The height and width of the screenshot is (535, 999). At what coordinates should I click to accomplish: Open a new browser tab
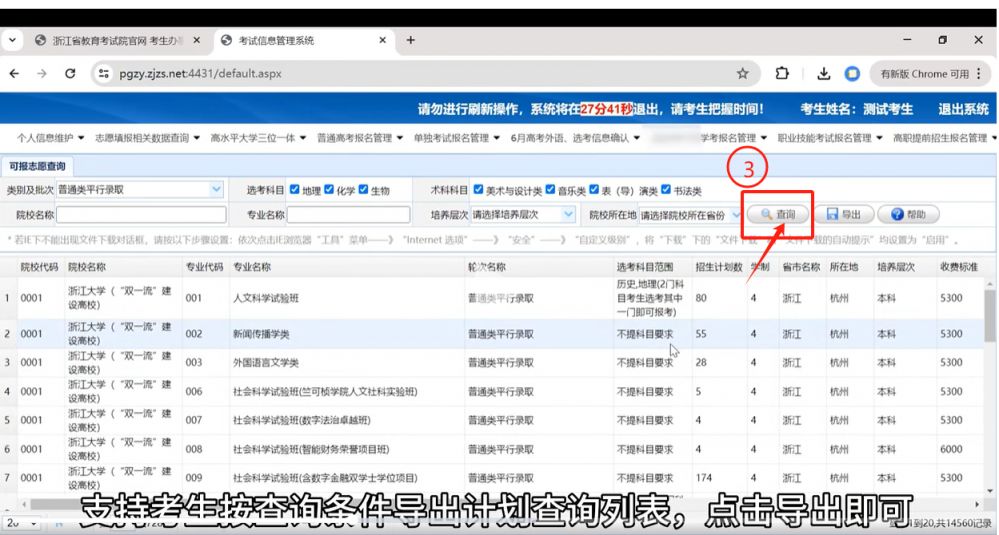click(411, 40)
